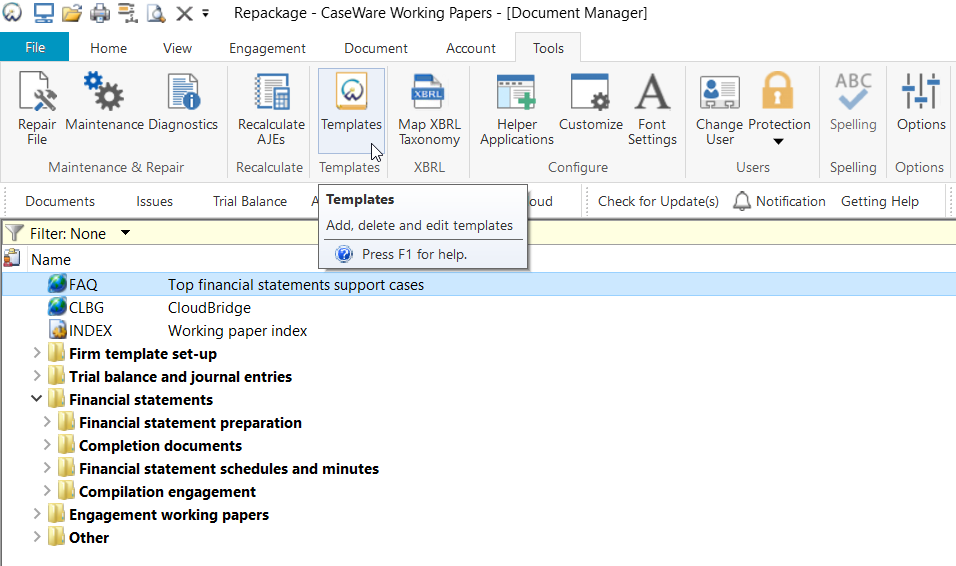The height and width of the screenshot is (566, 956).
Task: Open the File tab
Action: (x=35, y=47)
